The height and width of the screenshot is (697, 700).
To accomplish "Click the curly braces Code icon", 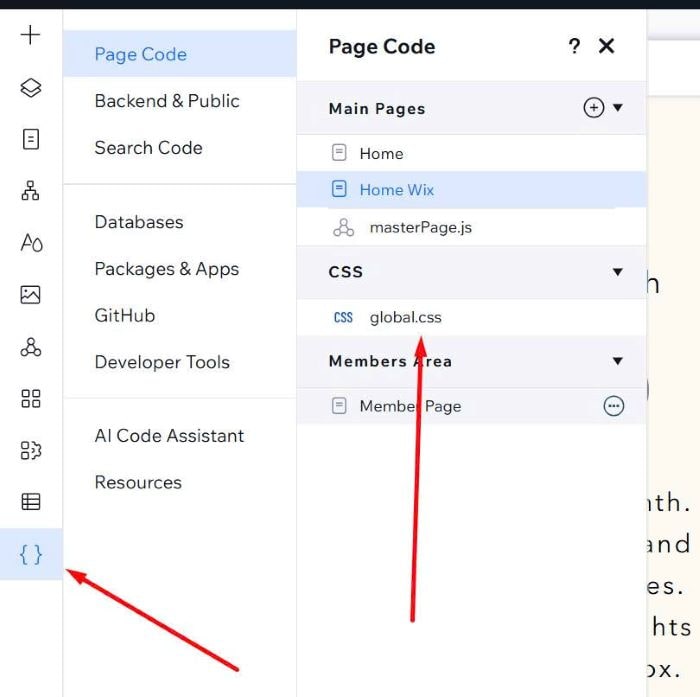I will pyautogui.click(x=31, y=554).
